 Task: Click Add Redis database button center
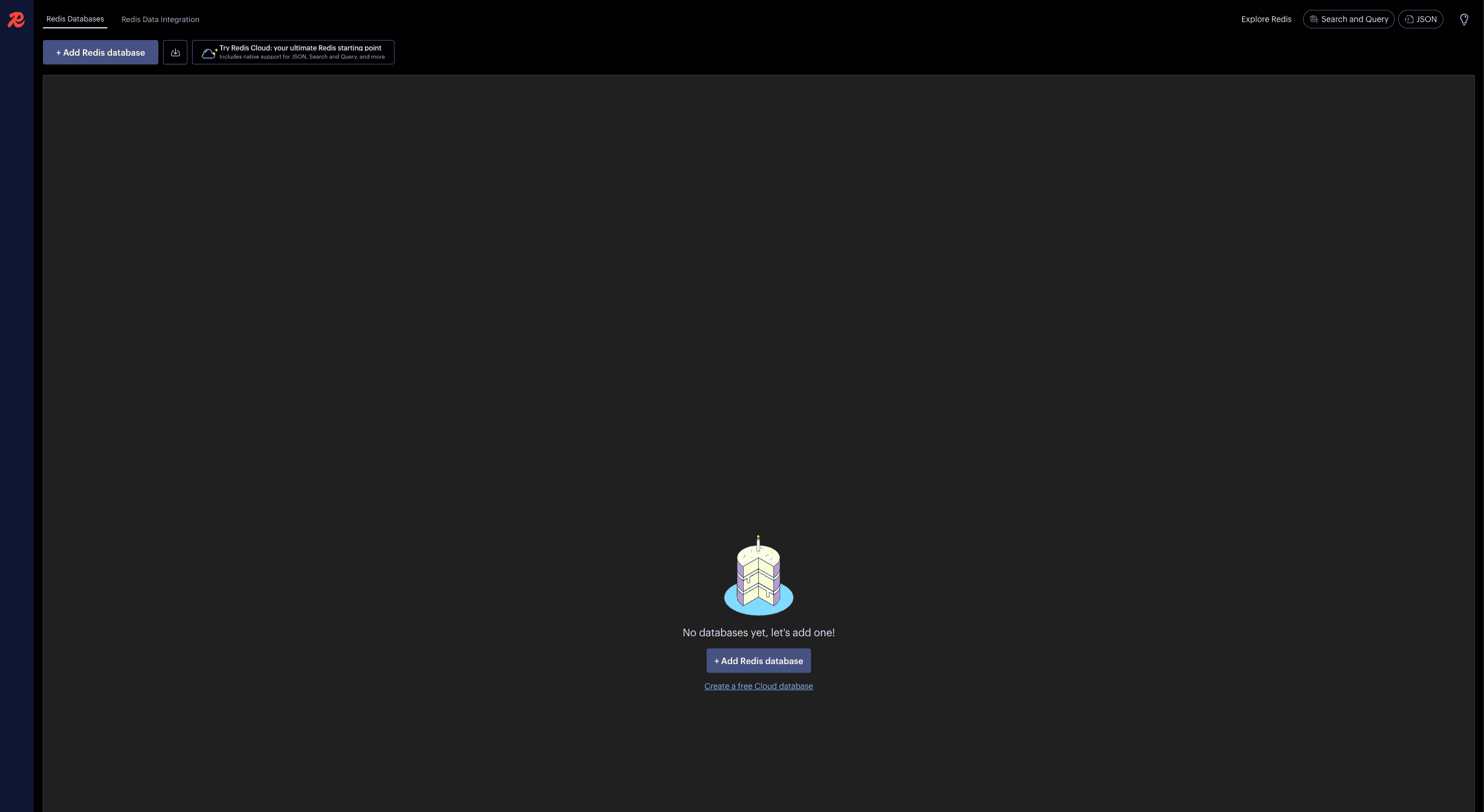point(758,661)
